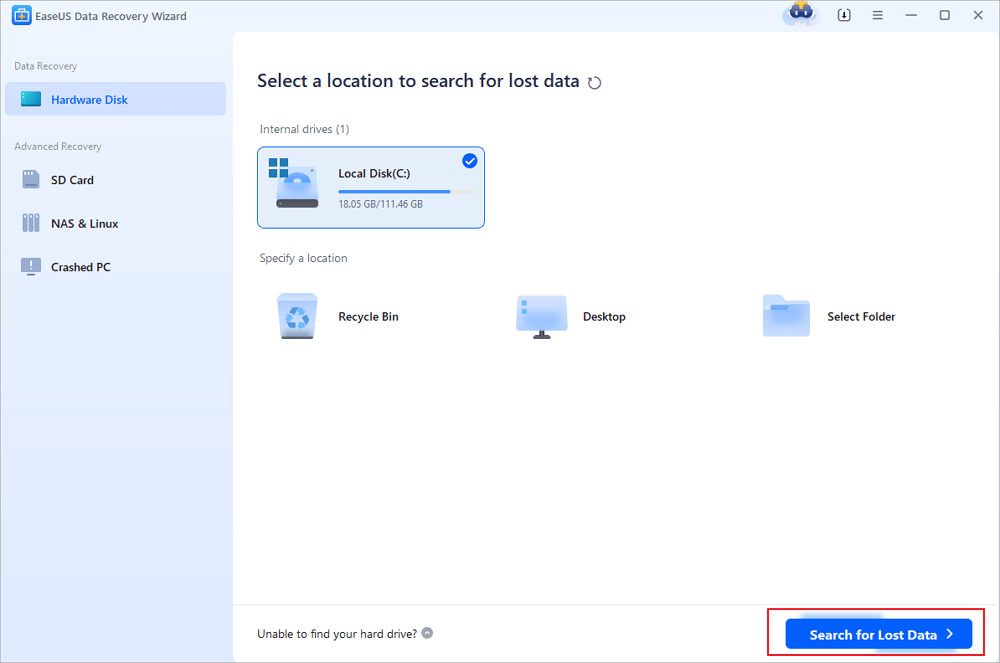The height and width of the screenshot is (663, 1000).
Task: Click the NAS & Linux sidebar icon
Action: click(x=31, y=224)
